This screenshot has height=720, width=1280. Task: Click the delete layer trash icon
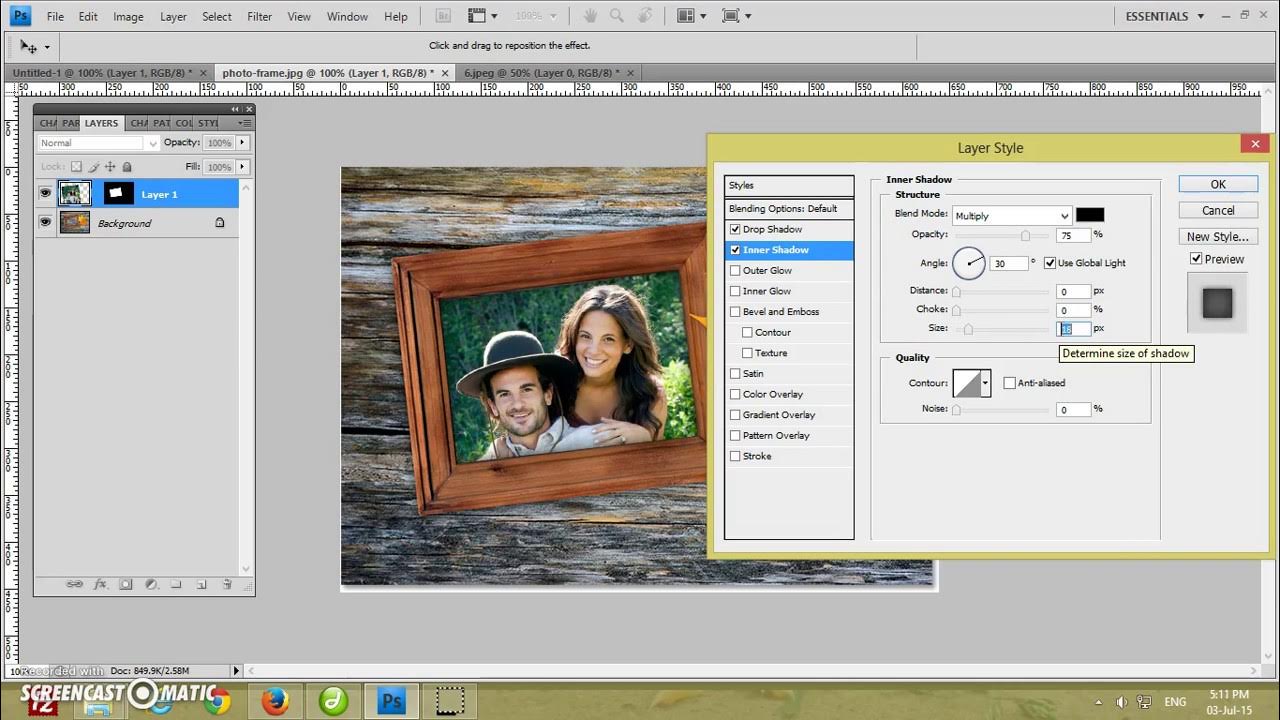pos(227,584)
